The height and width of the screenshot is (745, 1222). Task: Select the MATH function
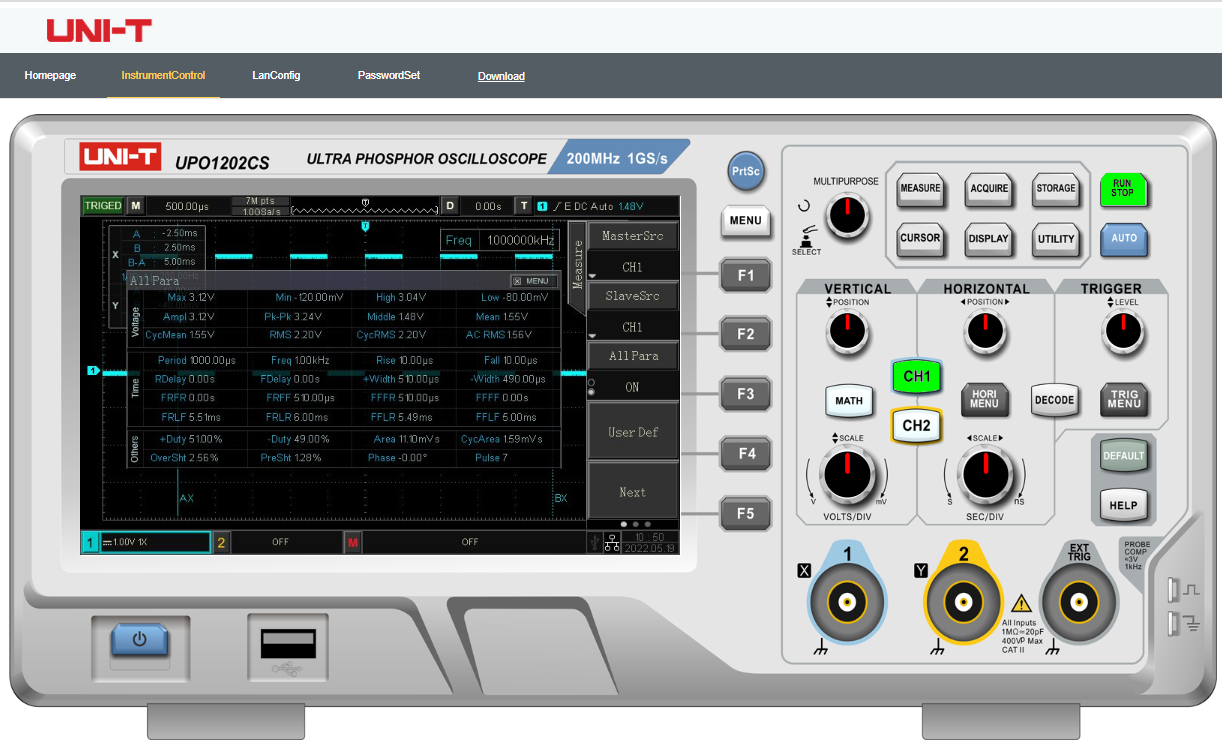coord(848,400)
